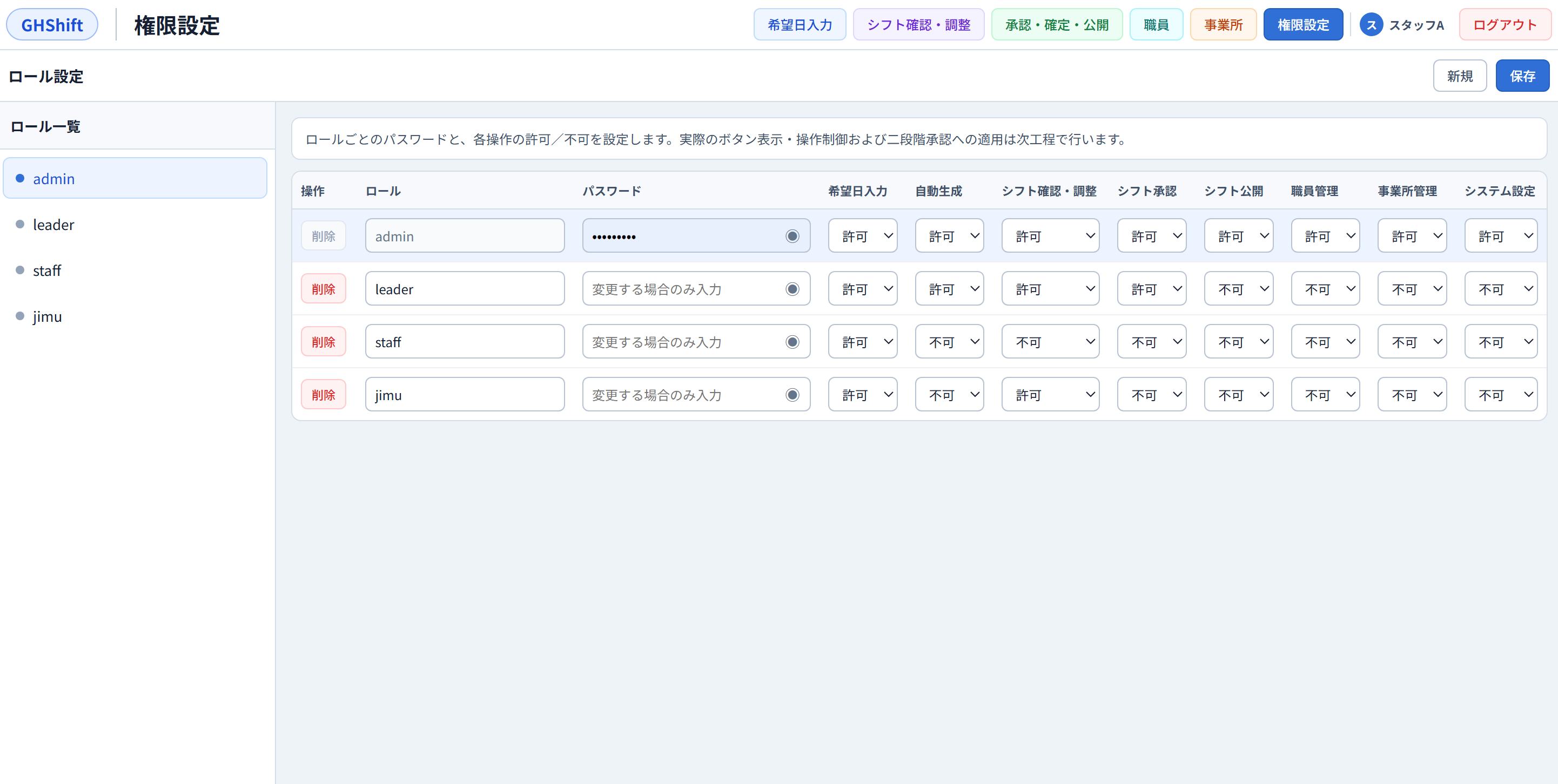Screen dimensions: 1558x784
Task: Open シフト公開 dropdown for staff
Action: [1238, 342]
